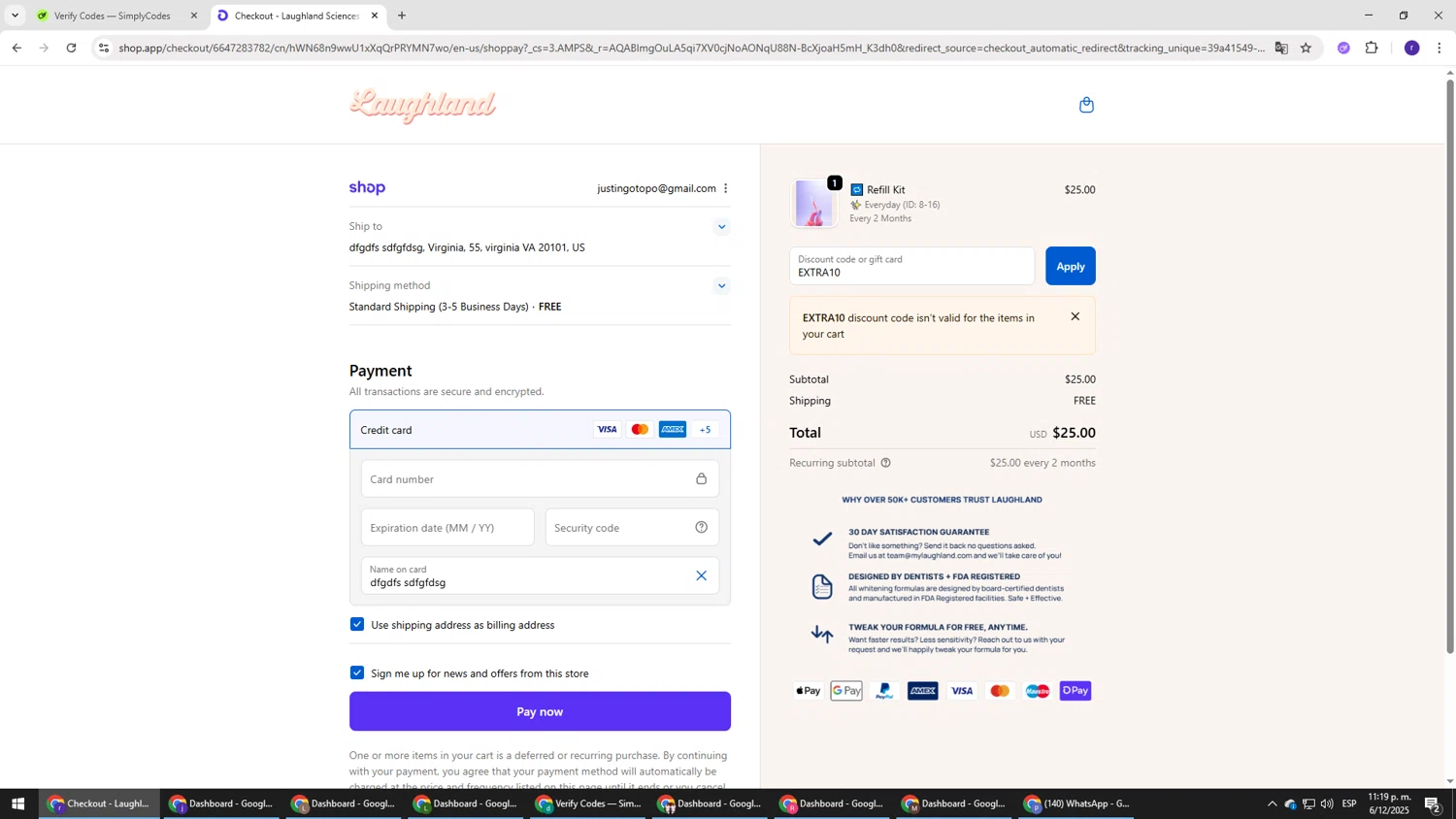Viewport: 1456px width, 819px height.
Task: Bookmark this page with star icon
Action: [1307, 48]
